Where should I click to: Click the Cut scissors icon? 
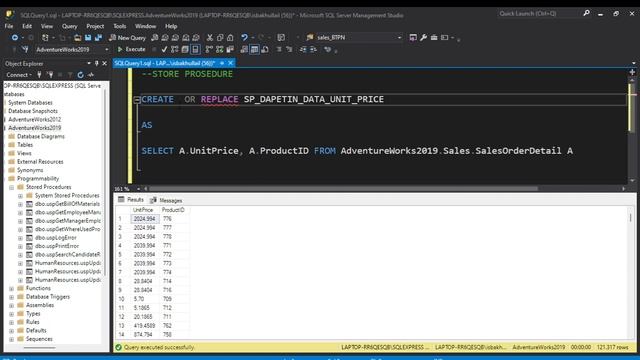pyautogui.click(x=210, y=38)
